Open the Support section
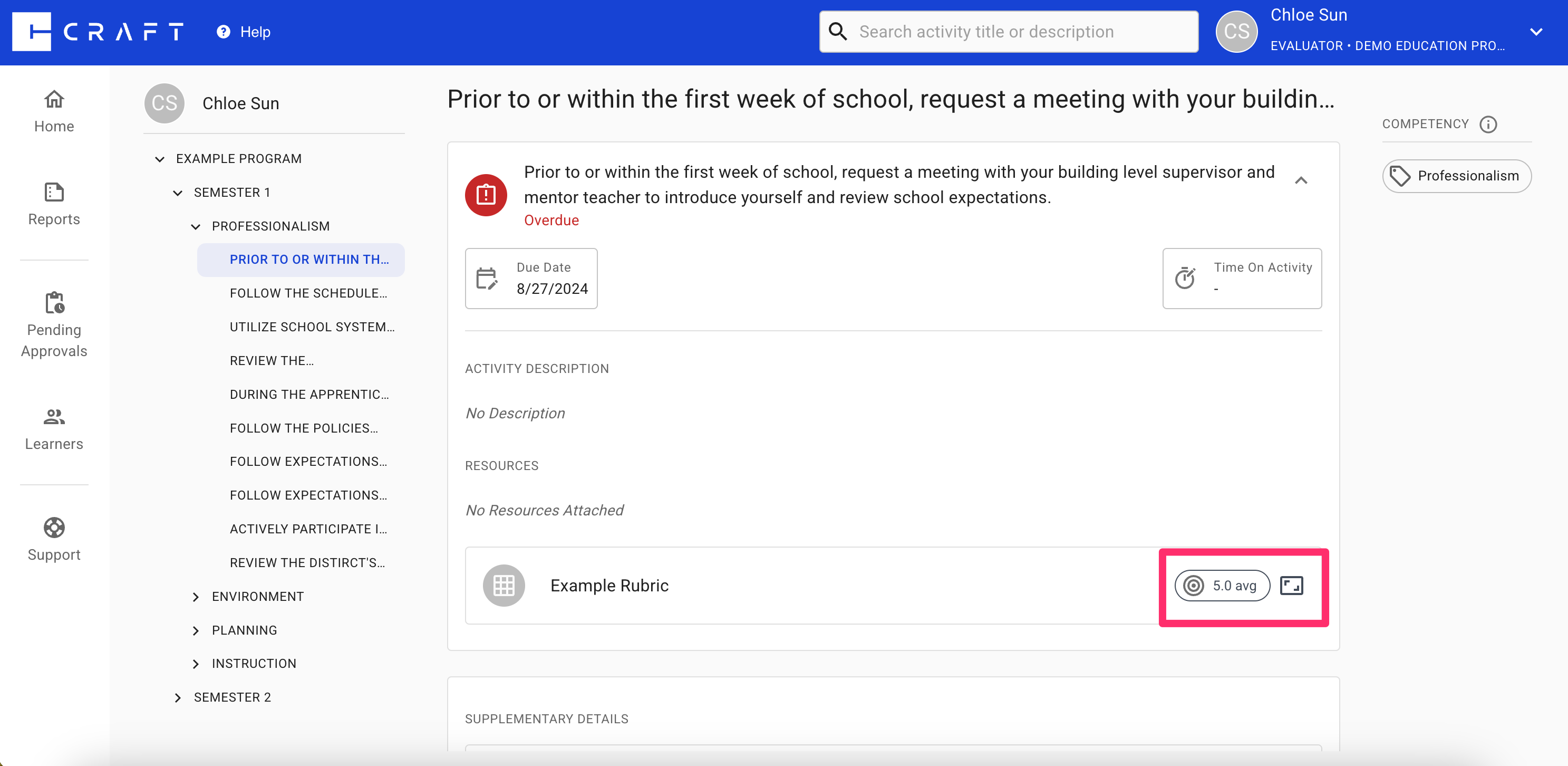Image resolution: width=1568 pixels, height=766 pixels. [x=54, y=538]
